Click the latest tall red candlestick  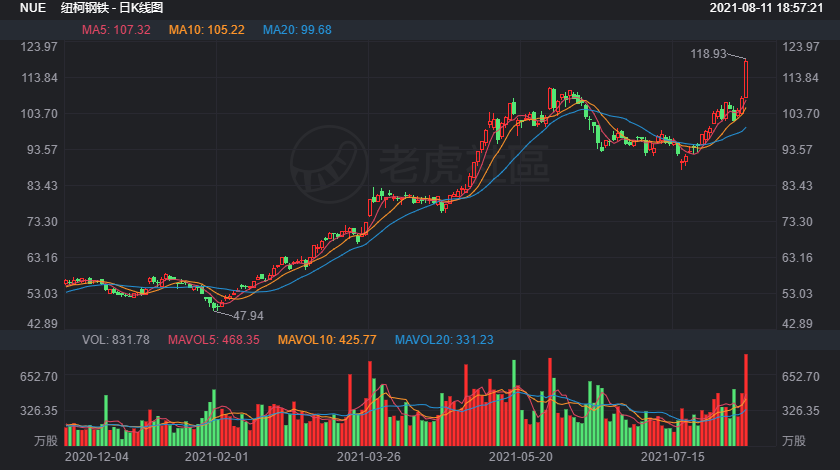tap(745, 80)
